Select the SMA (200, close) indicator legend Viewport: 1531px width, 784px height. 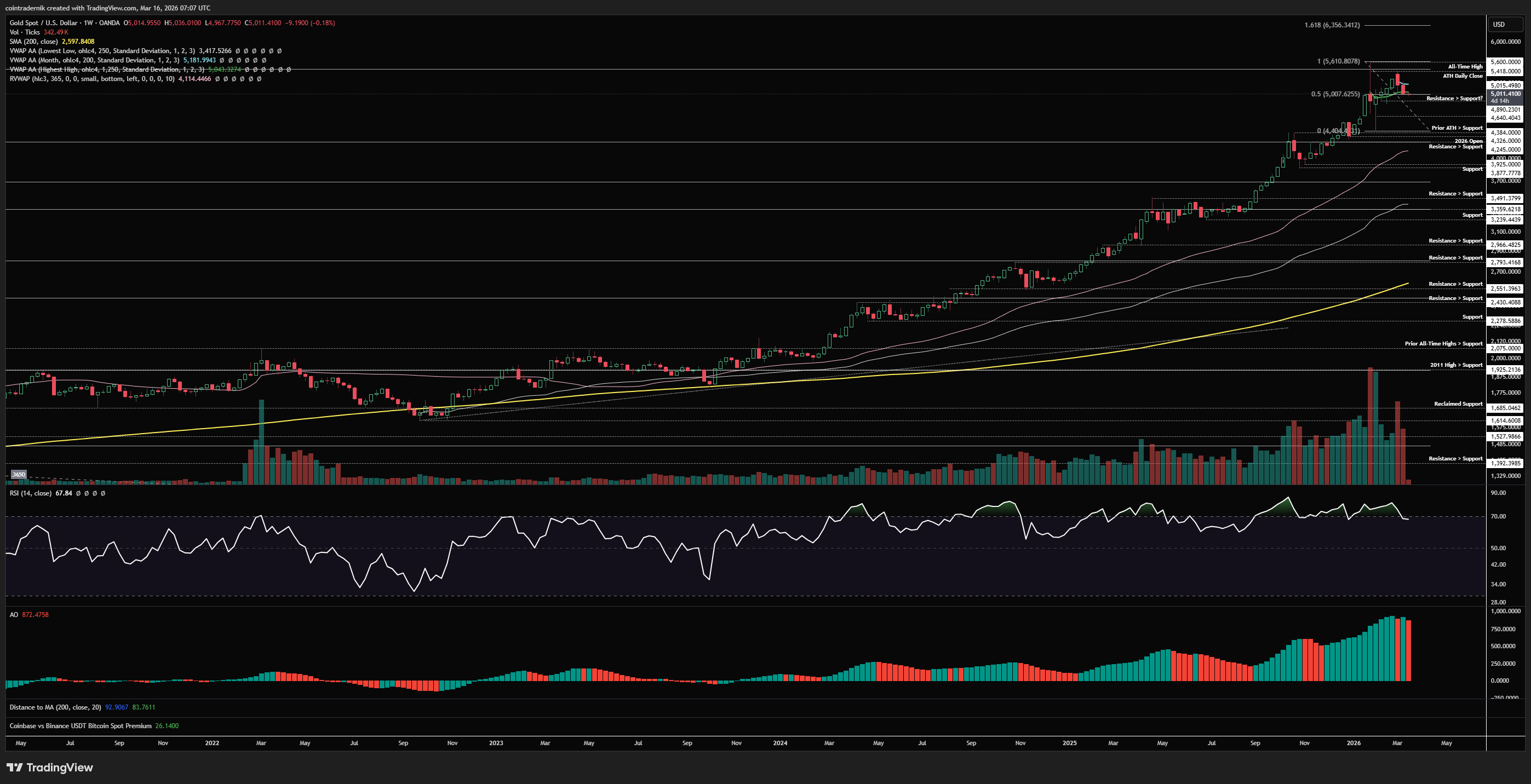33,42
